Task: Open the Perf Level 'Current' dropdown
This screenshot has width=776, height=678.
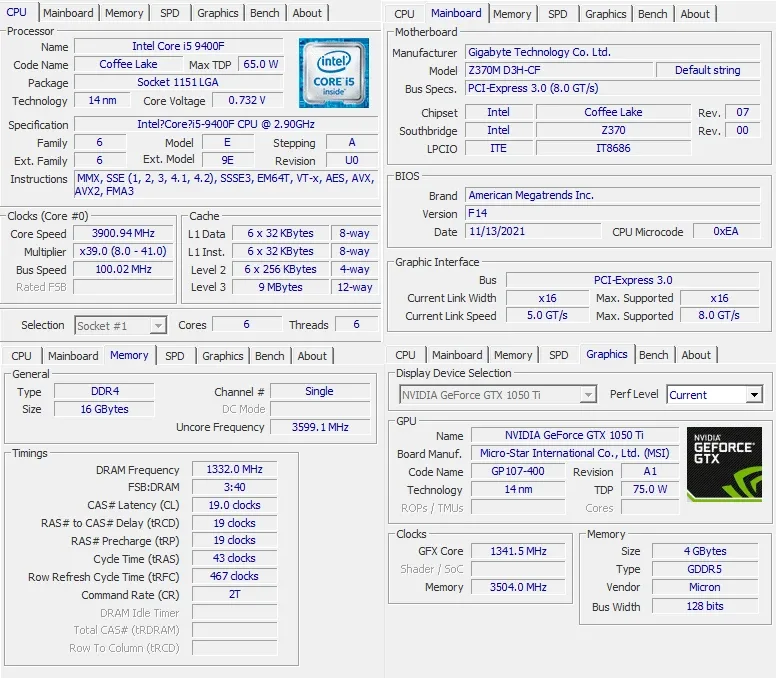Action: [754, 395]
